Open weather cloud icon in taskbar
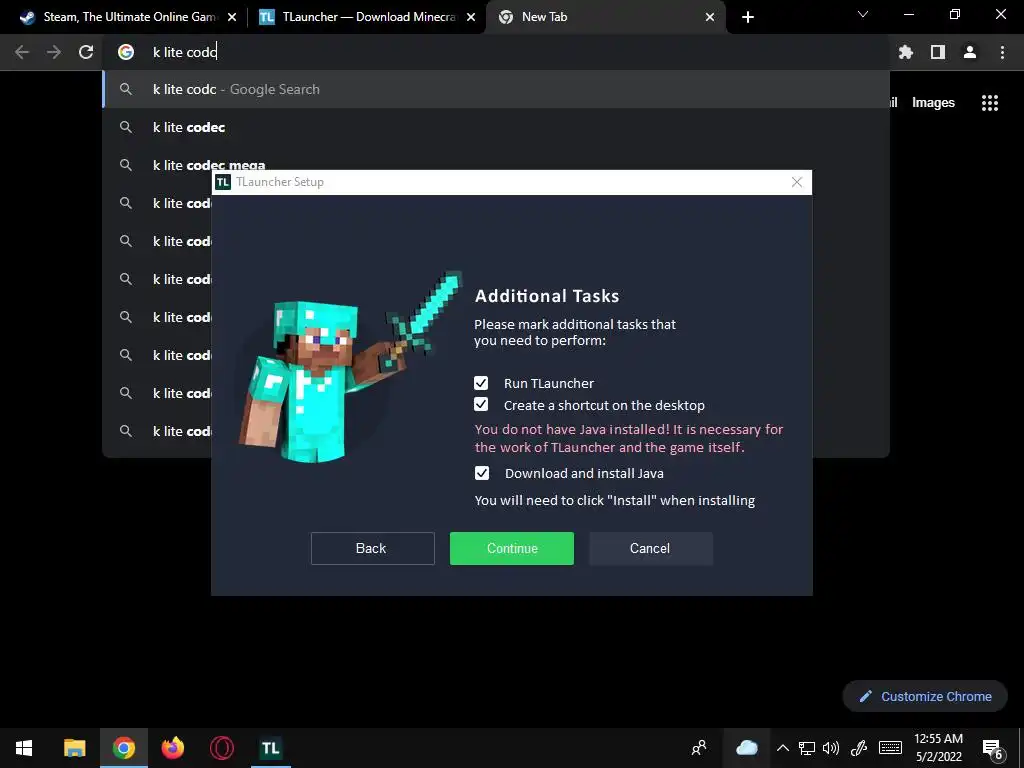 (746, 748)
